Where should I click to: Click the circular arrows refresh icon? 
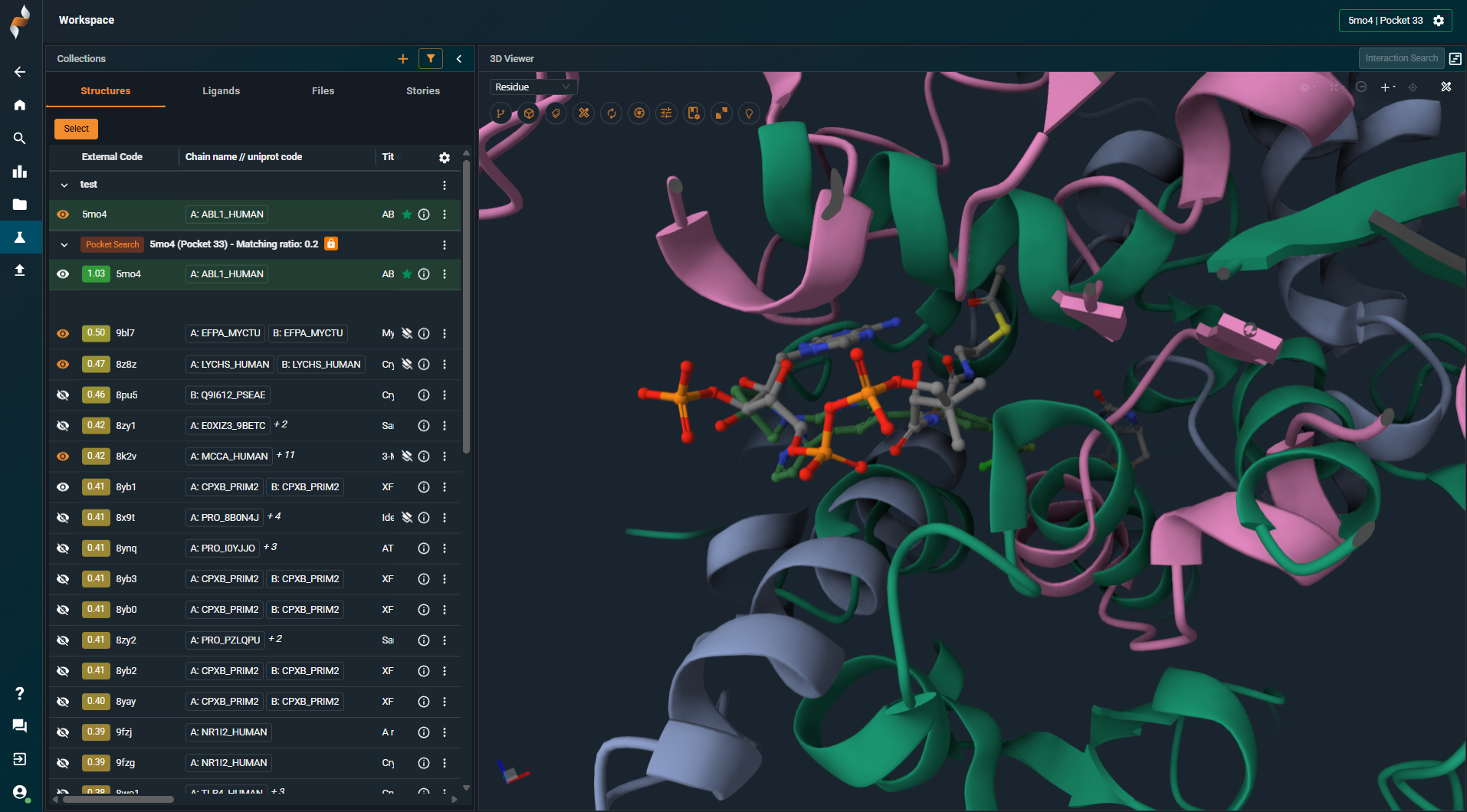[x=612, y=113]
